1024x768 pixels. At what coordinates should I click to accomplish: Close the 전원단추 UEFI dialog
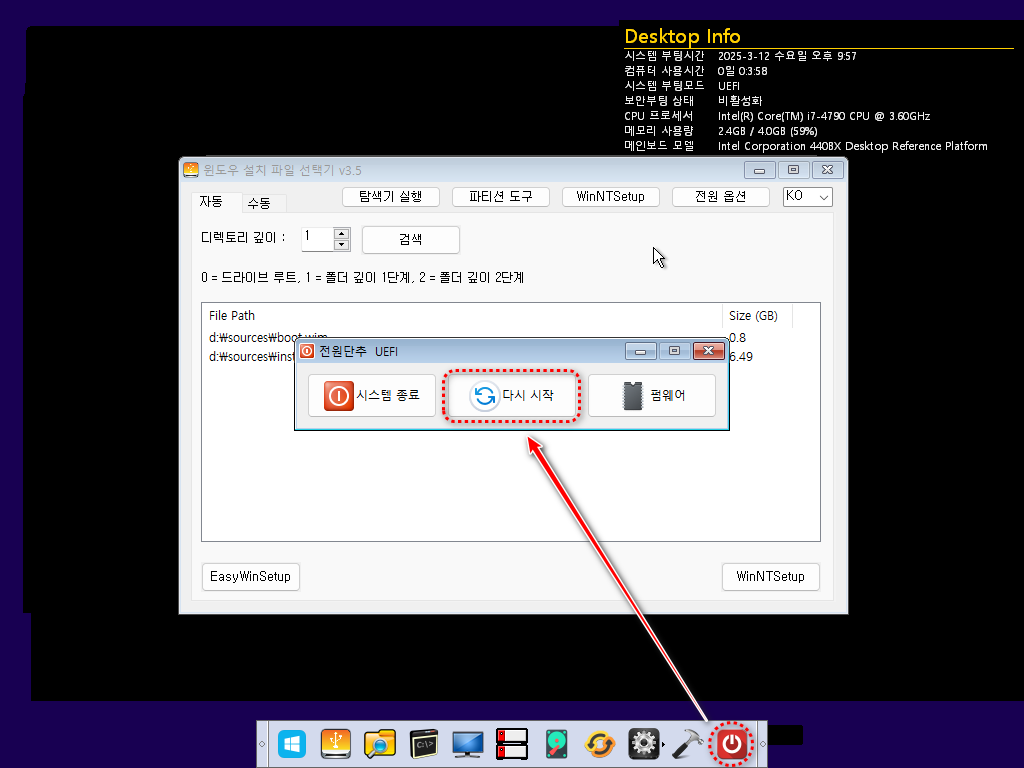pyautogui.click(x=709, y=351)
